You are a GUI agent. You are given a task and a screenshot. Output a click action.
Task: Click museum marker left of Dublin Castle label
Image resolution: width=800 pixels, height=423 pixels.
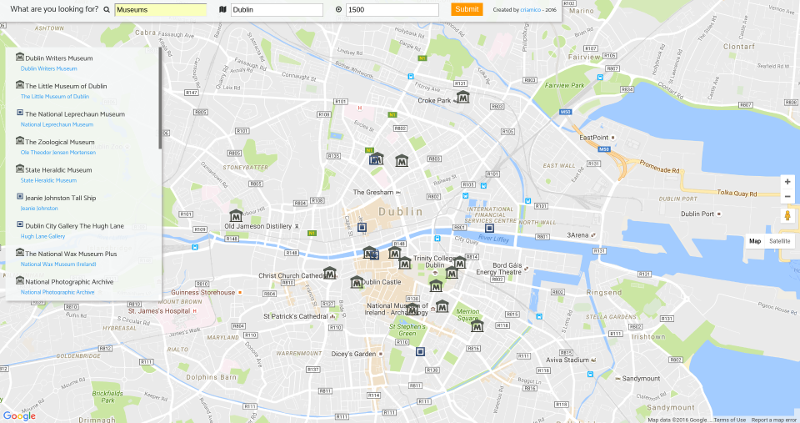[357, 282]
